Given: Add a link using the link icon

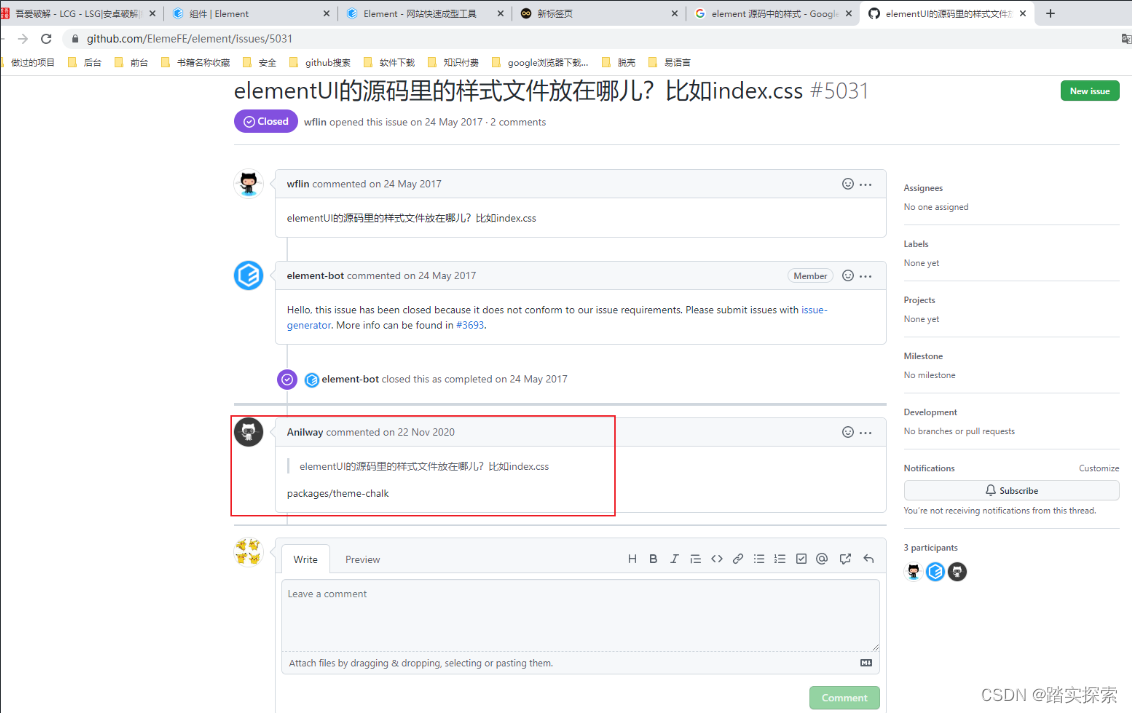Looking at the screenshot, I should click(x=737, y=559).
